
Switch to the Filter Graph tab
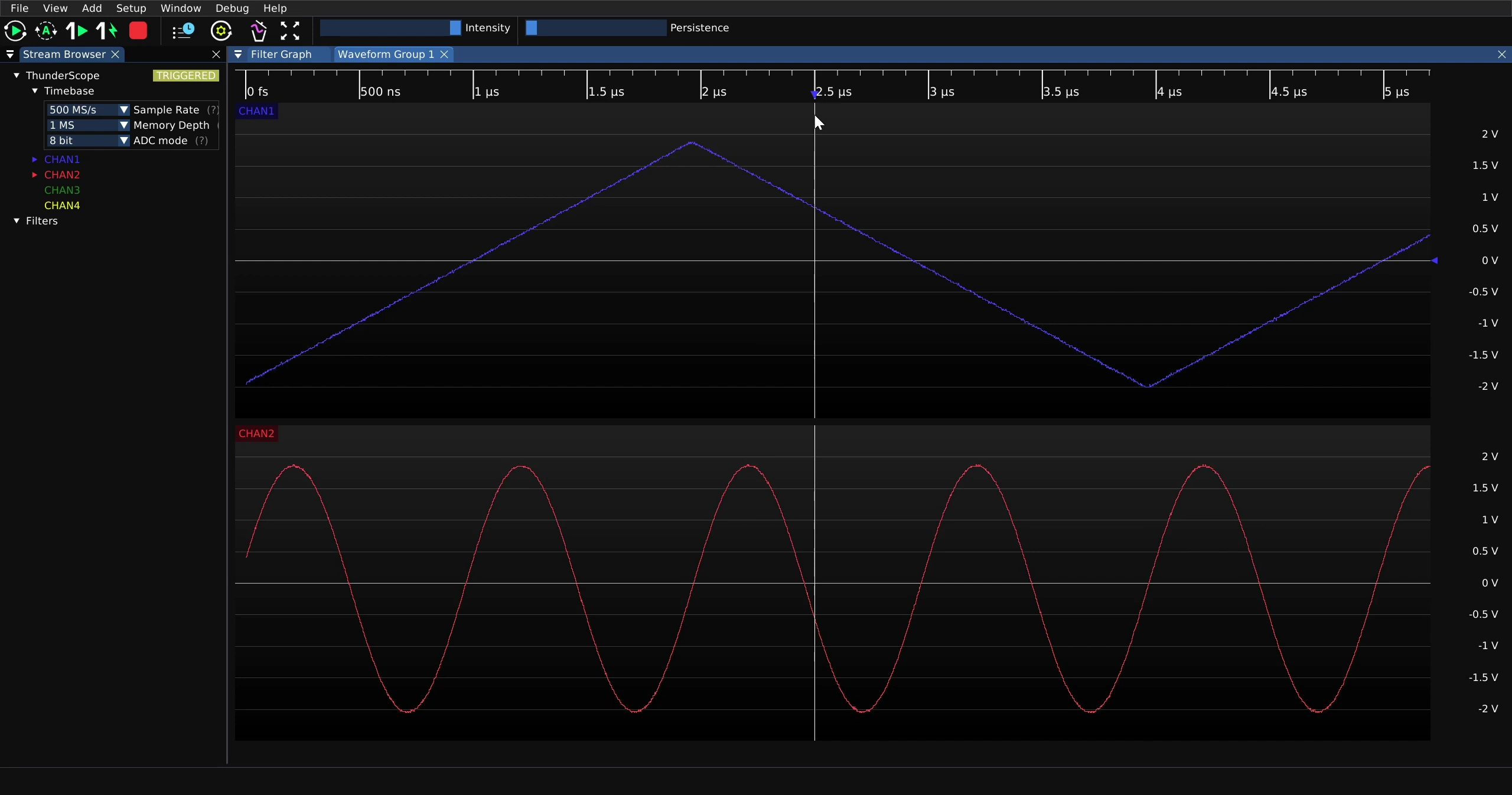[x=281, y=54]
